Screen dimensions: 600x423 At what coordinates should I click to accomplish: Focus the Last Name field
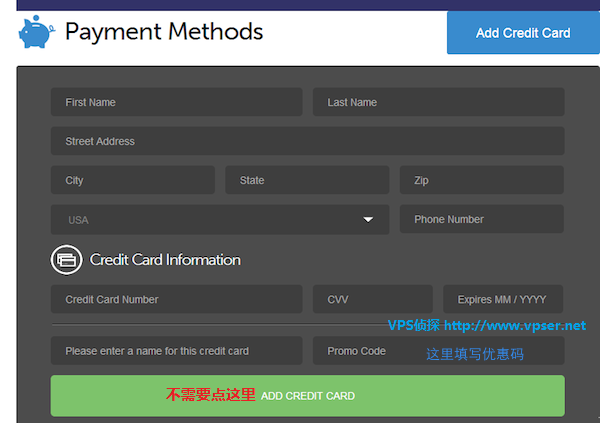(439, 102)
